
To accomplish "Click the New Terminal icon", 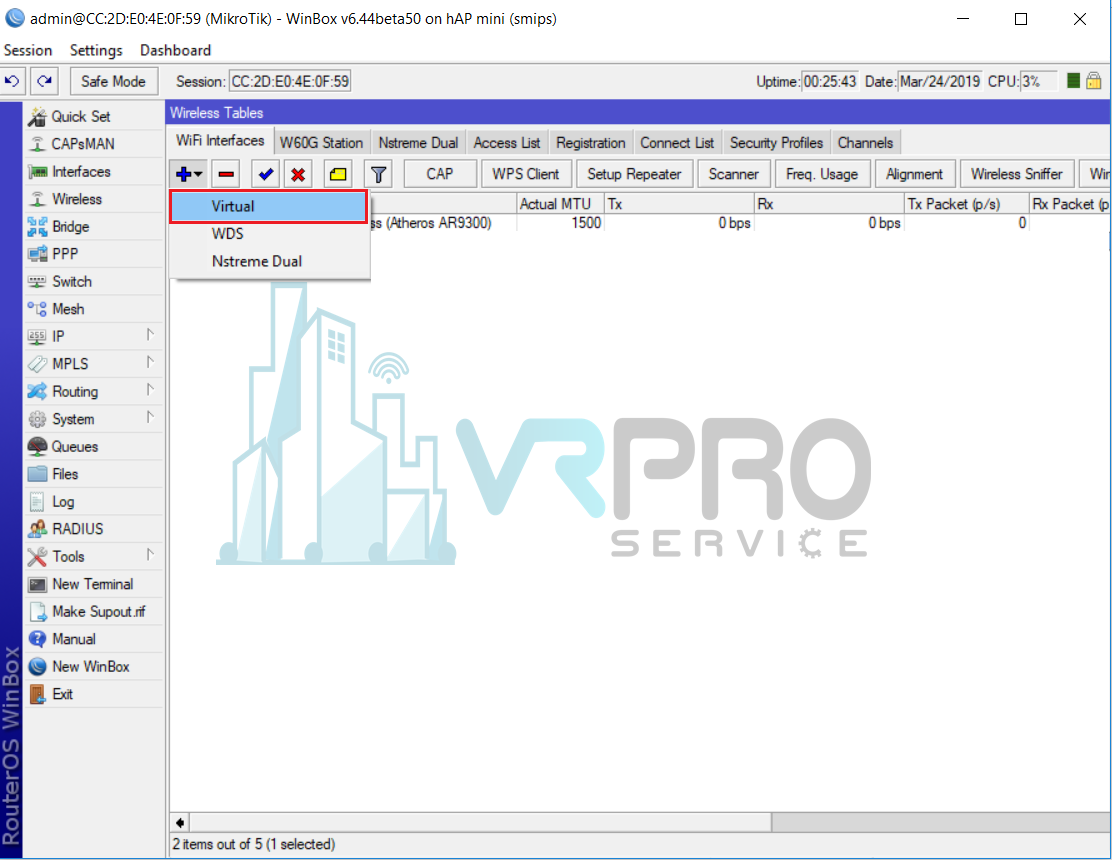I will click(37, 584).
